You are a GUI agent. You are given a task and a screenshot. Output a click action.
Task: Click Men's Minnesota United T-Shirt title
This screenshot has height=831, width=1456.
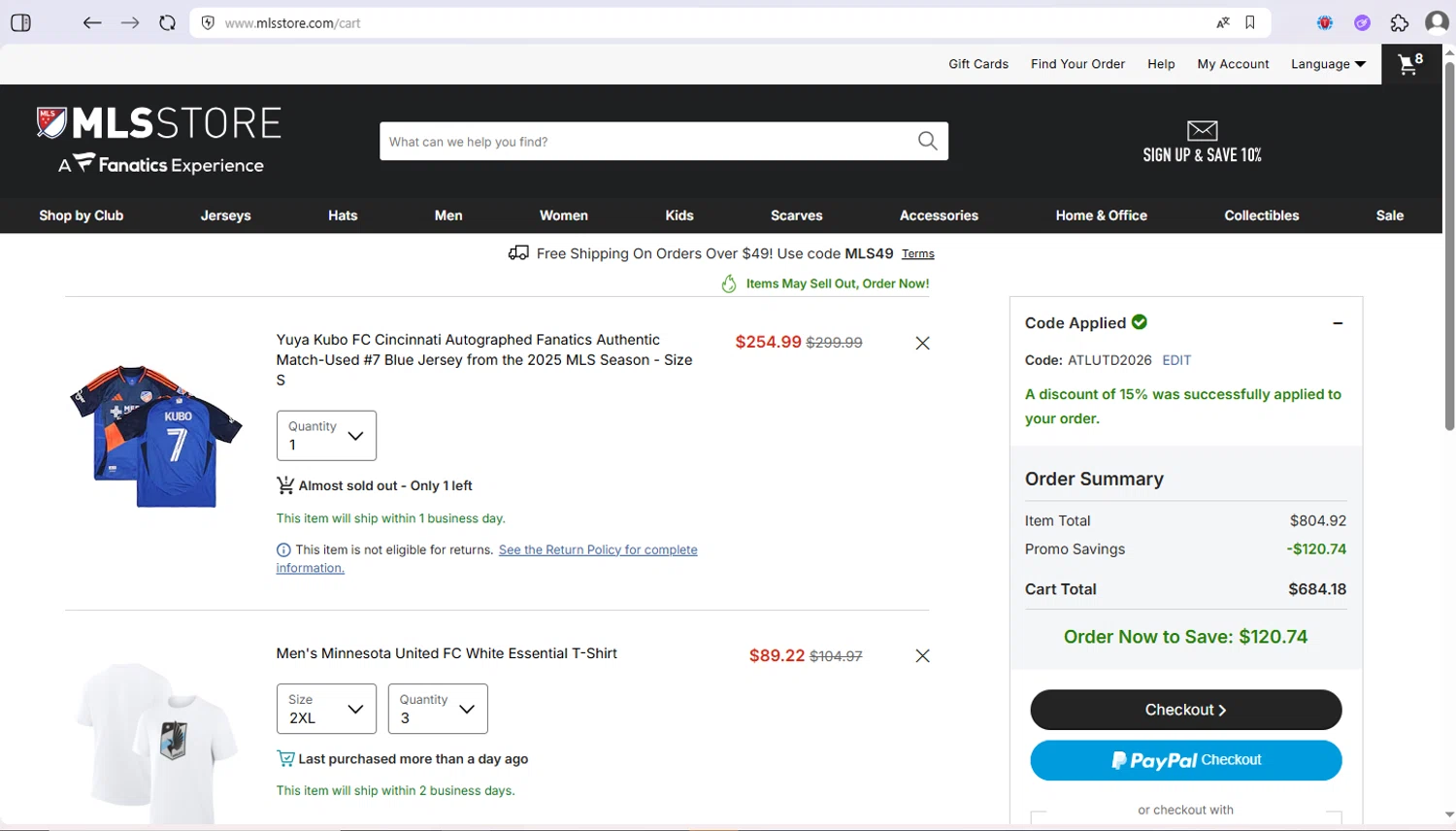(x=447, y=653)
